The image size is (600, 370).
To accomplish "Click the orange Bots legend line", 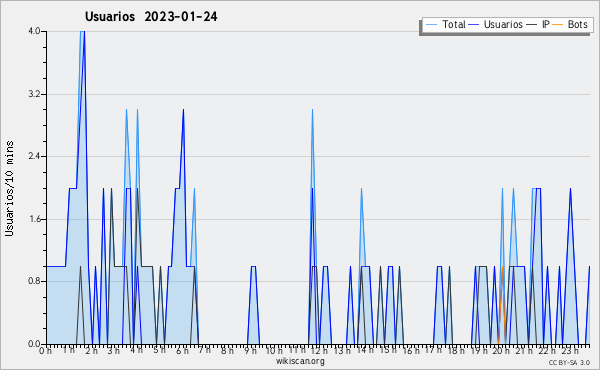I will tap(558, 25).
